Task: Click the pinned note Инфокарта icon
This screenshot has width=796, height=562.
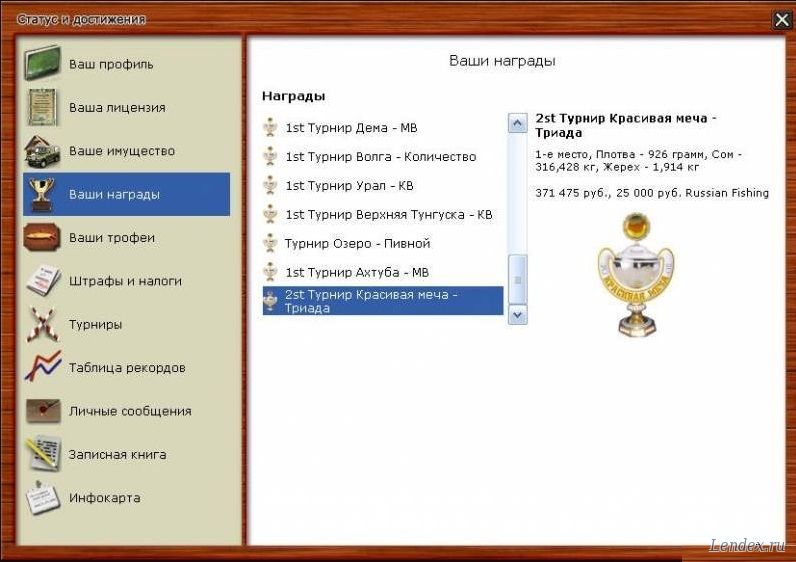Action: (42, 497)
